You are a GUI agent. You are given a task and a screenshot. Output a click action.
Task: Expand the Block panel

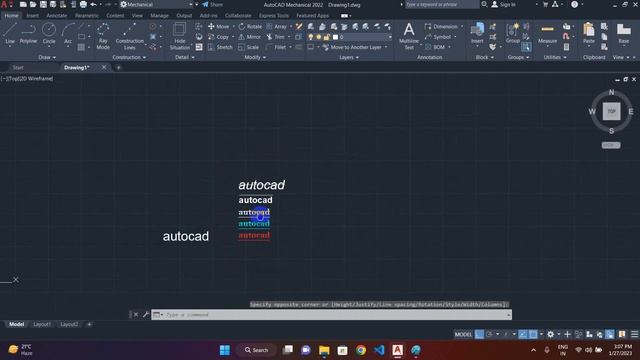tap(485, 58)
